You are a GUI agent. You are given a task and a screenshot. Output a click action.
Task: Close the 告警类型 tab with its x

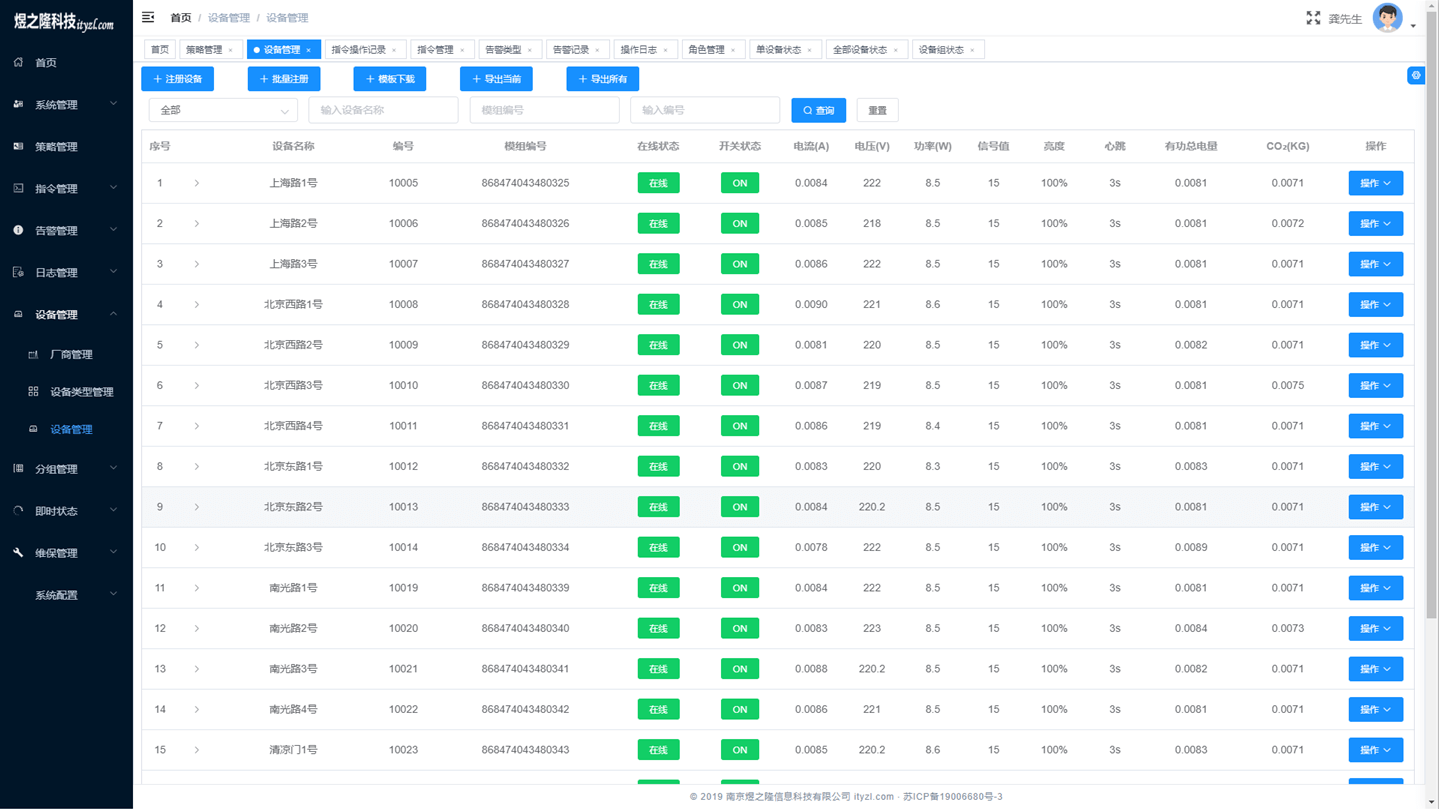click(x=530, y=50)
